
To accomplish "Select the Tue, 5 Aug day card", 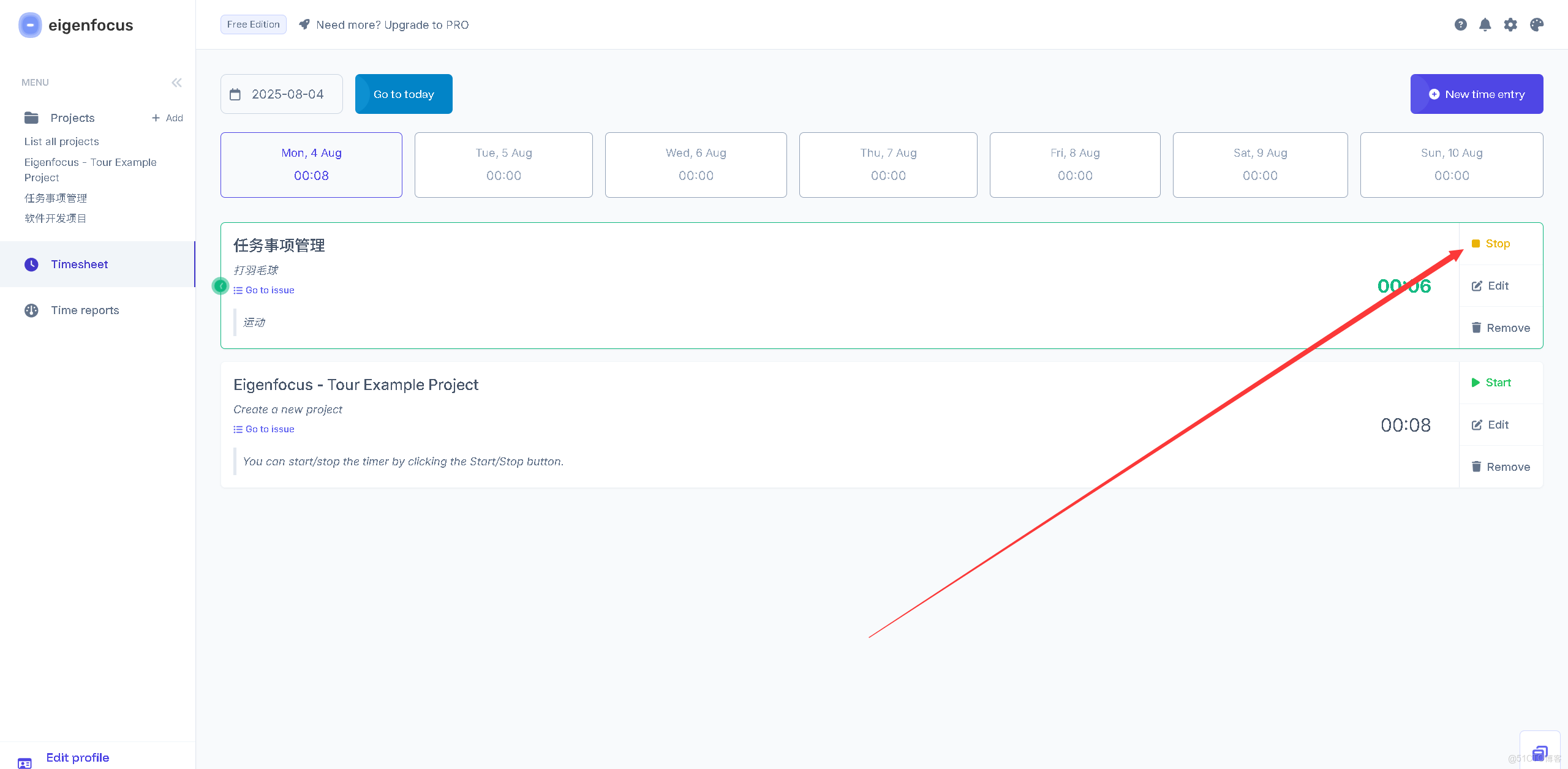I will (x=503, y=165).
